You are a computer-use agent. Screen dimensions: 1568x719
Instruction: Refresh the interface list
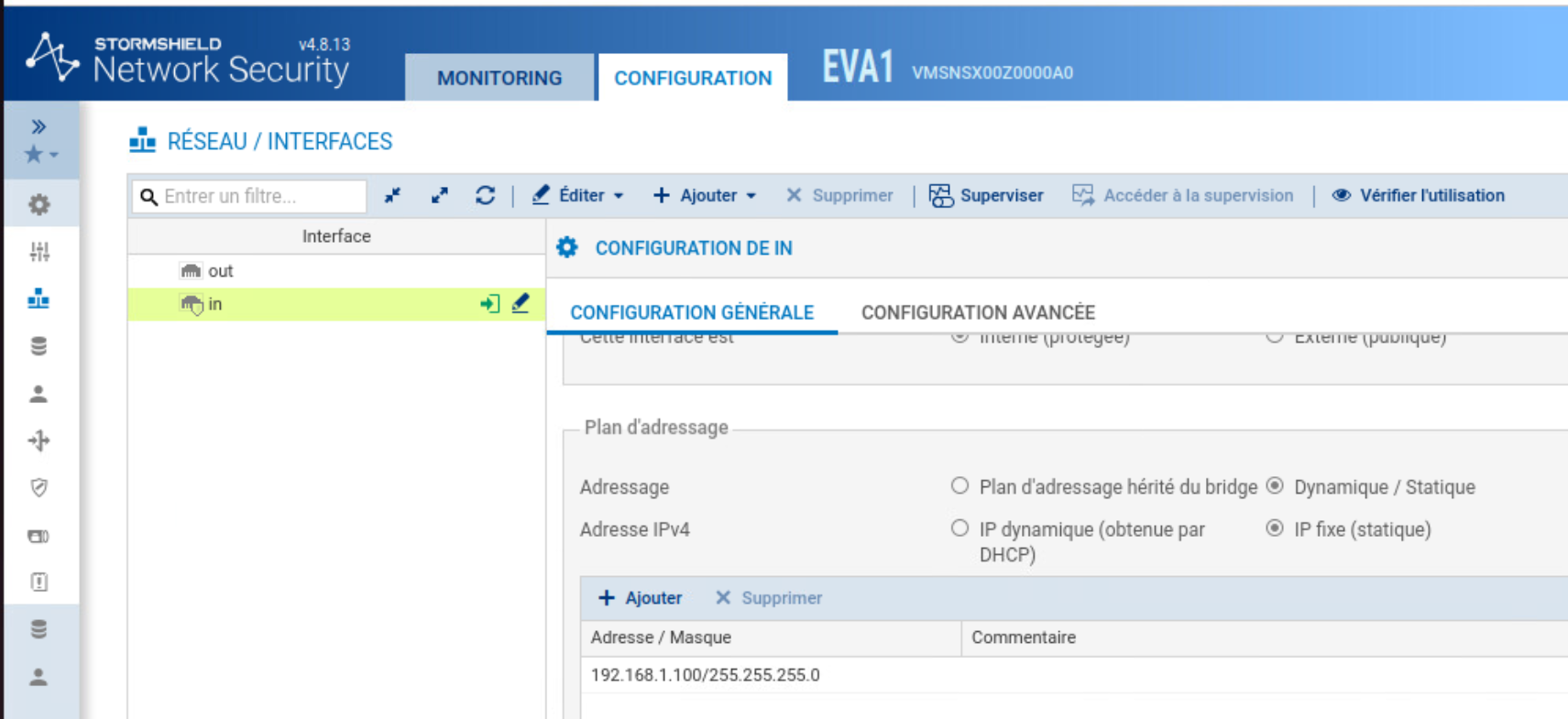486,195
